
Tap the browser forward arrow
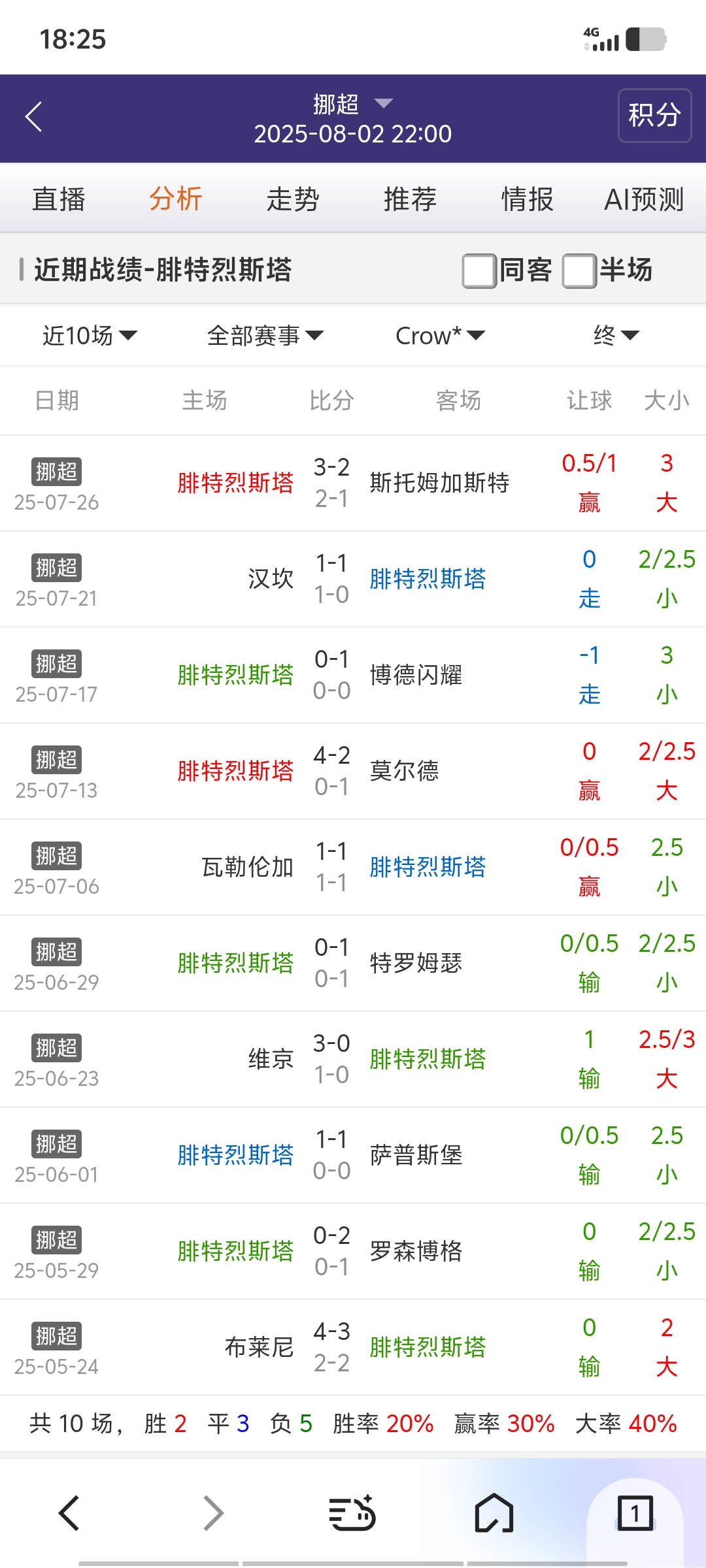213,1513
